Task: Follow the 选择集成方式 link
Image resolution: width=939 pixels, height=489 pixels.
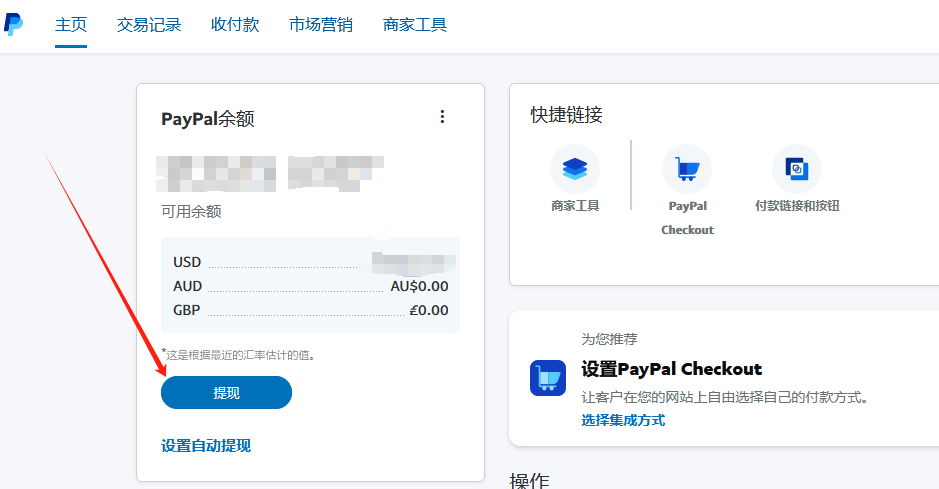Action: [623, 420]
